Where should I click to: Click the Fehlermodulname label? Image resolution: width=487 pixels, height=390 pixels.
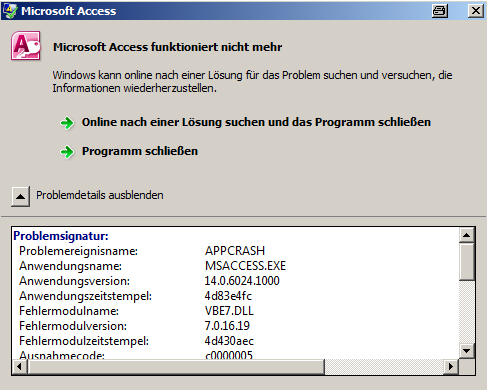tap(69, 311)
